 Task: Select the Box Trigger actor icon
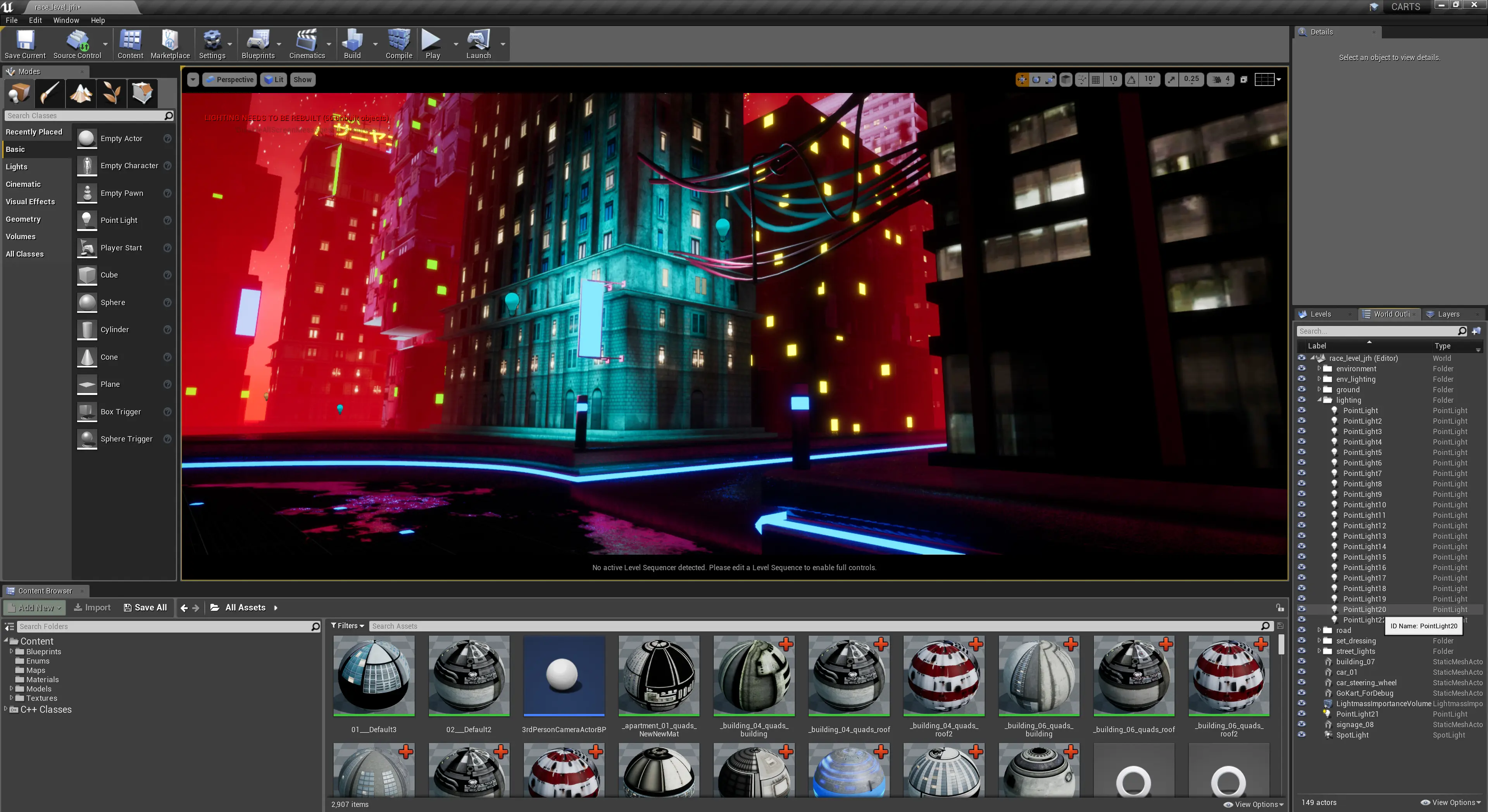pos(87,412)
